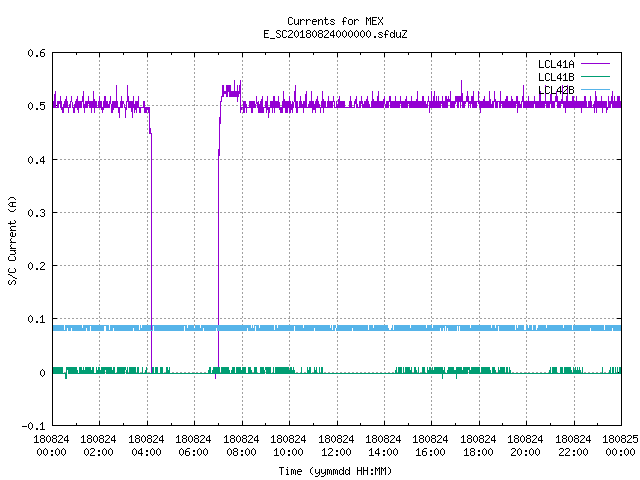Click the purple LCL41A legend line sample

point(595,64)
